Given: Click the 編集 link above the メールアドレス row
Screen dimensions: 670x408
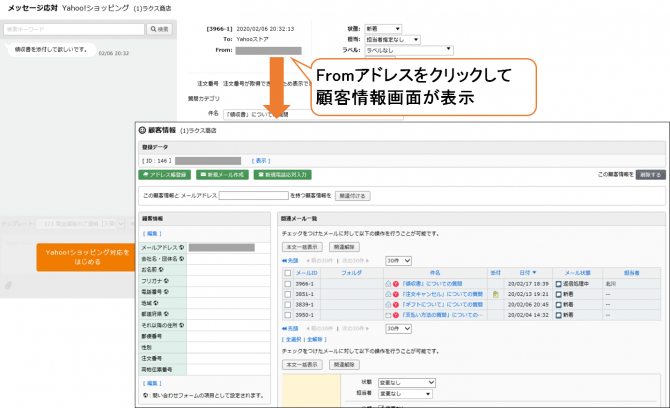Looking at the screenshot, I should tap(152, 234).
